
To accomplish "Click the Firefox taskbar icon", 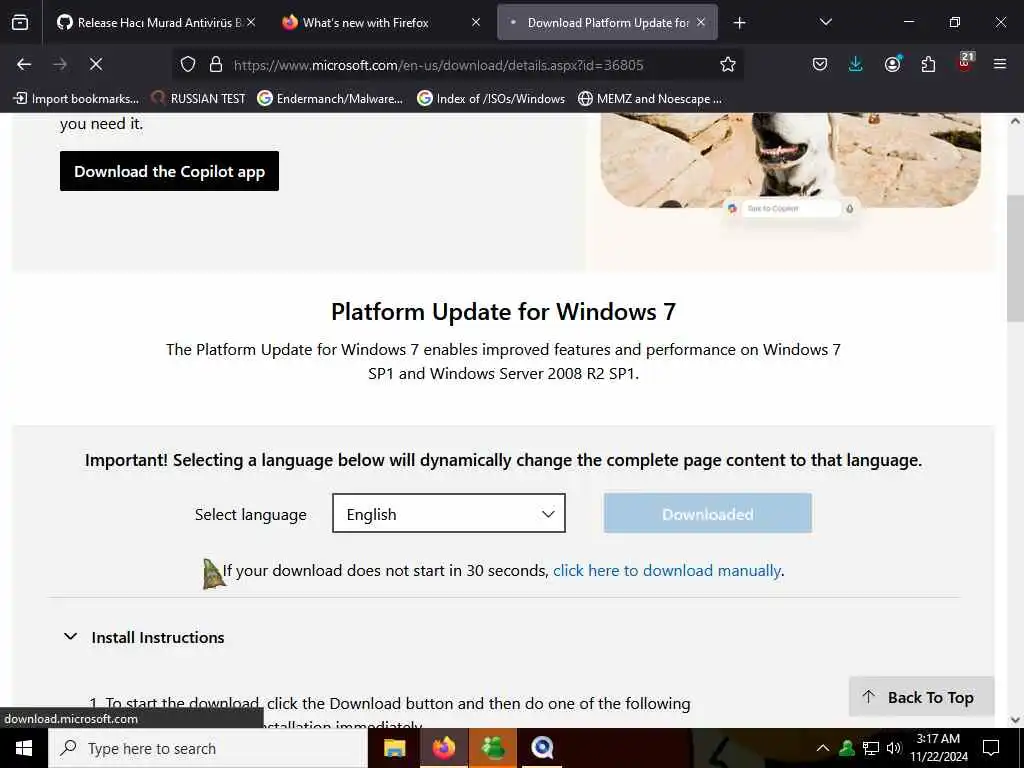I will click(443, 748).
